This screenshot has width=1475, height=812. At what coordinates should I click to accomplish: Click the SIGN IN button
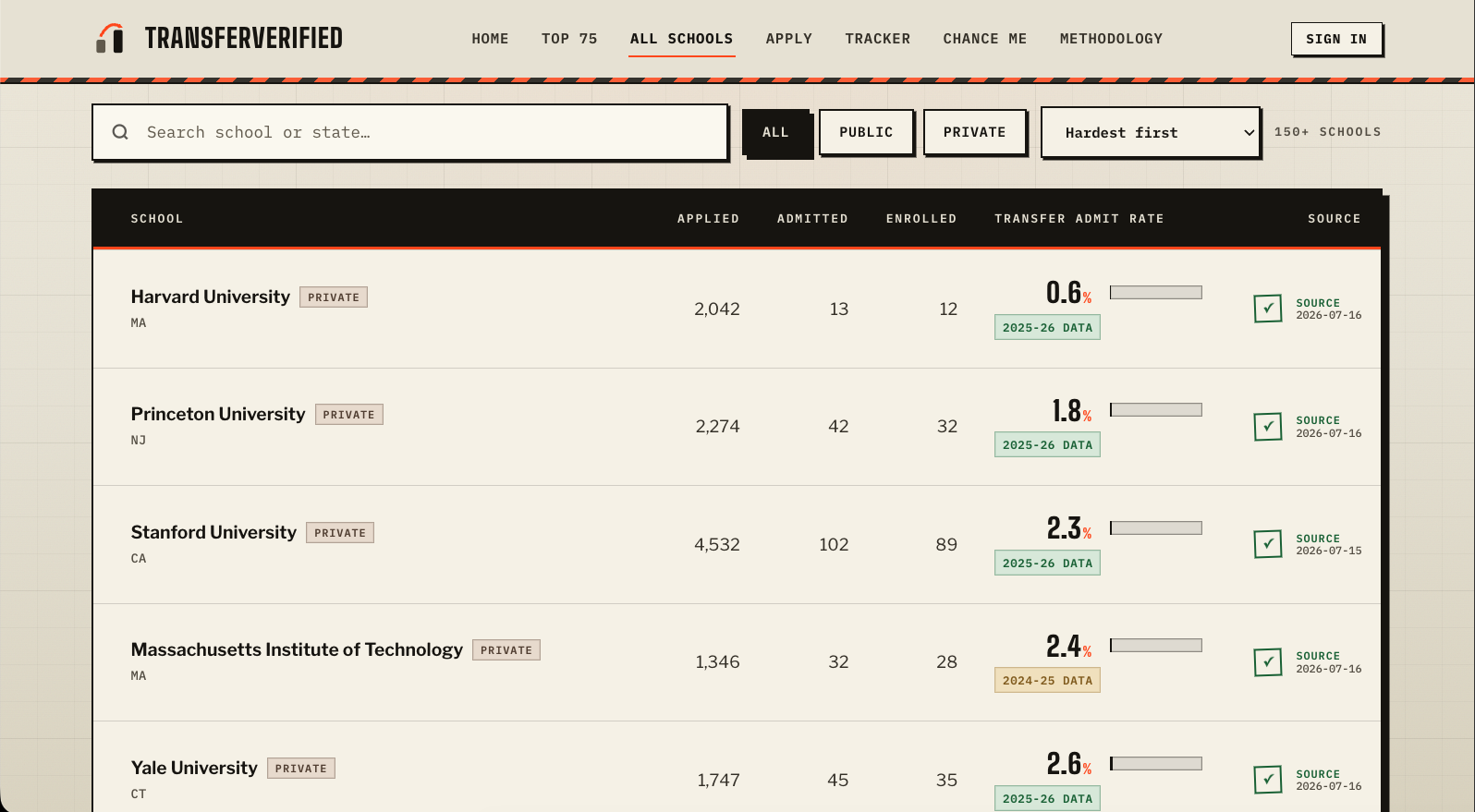(1336, 39)
